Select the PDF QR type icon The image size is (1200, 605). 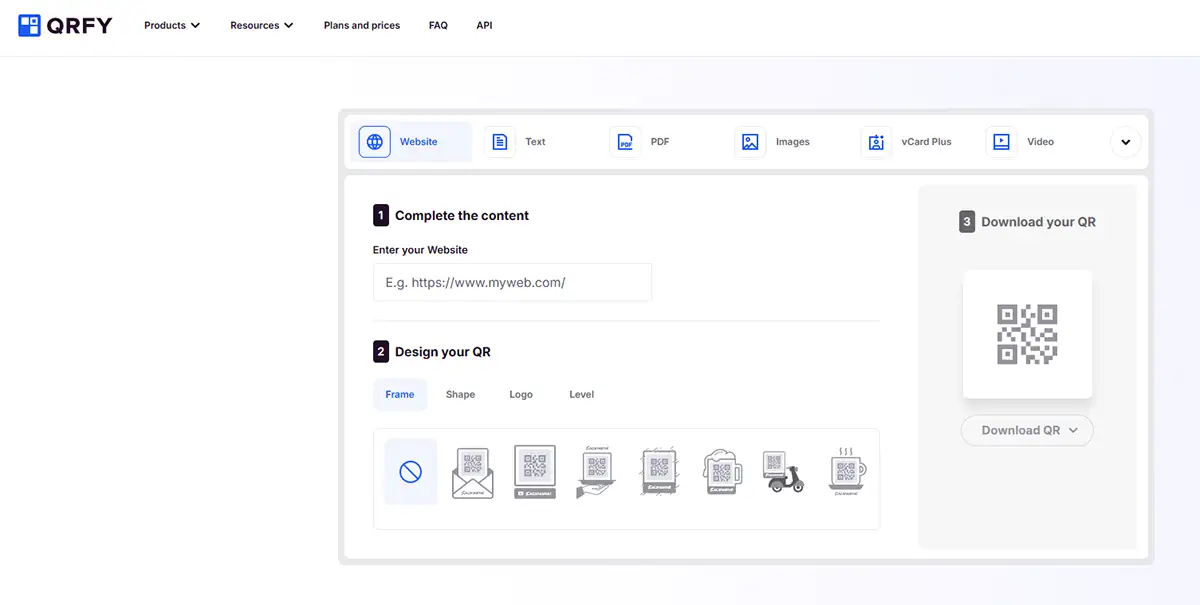tap(625, 142)
